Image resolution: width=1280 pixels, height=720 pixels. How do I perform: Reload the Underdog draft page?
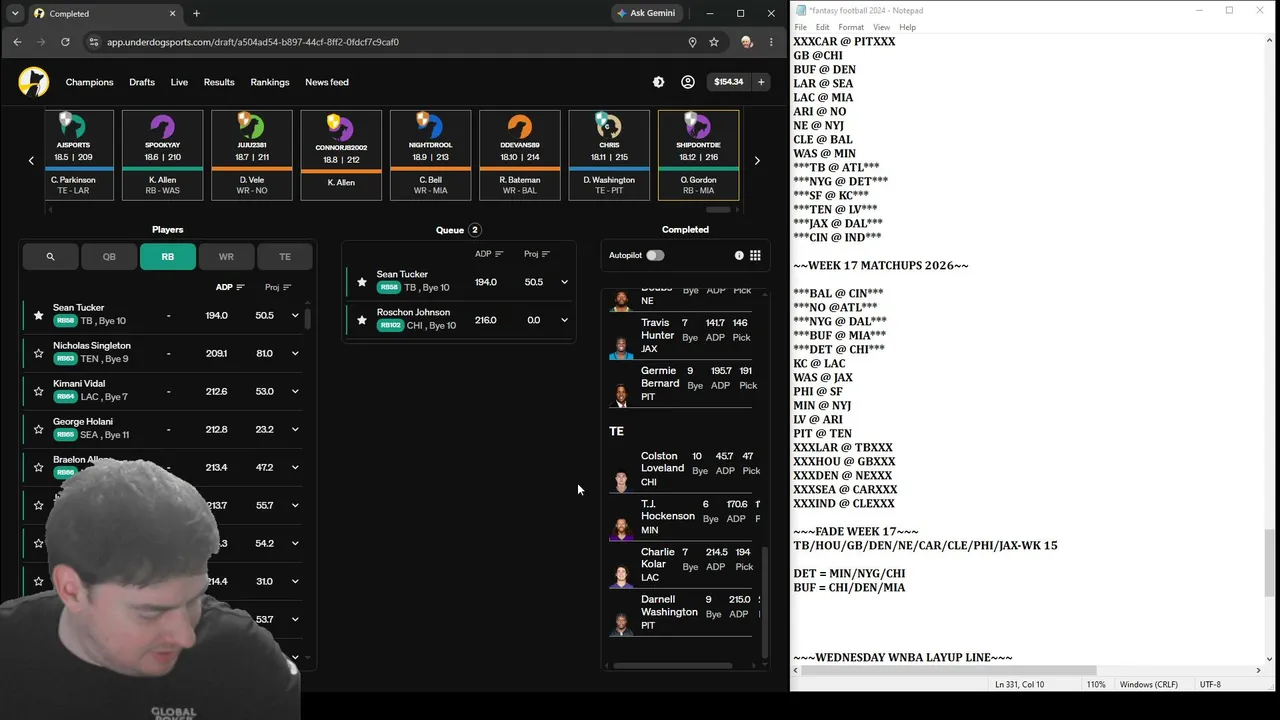65,42
